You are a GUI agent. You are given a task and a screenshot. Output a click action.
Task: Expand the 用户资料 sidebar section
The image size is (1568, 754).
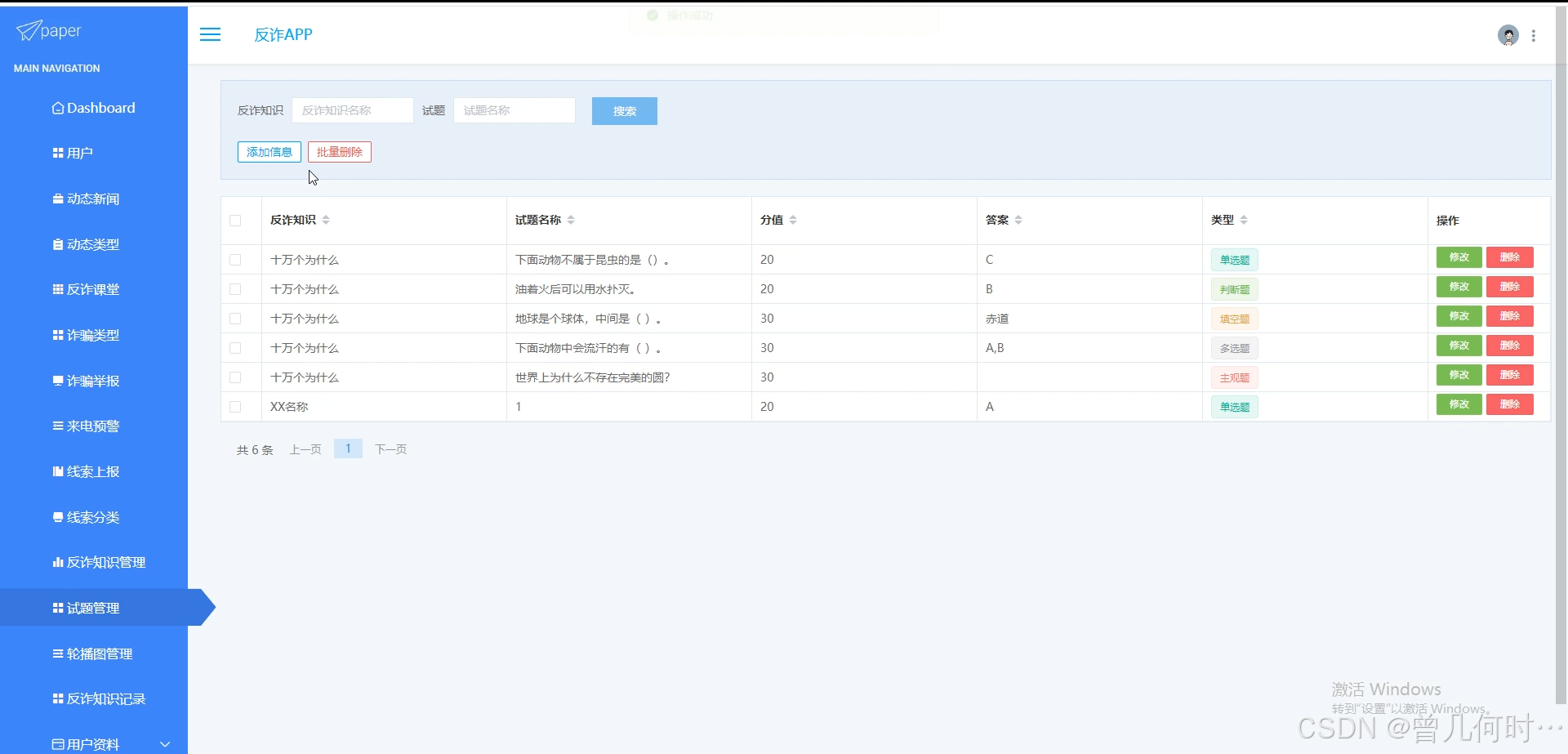coord(165,744)
